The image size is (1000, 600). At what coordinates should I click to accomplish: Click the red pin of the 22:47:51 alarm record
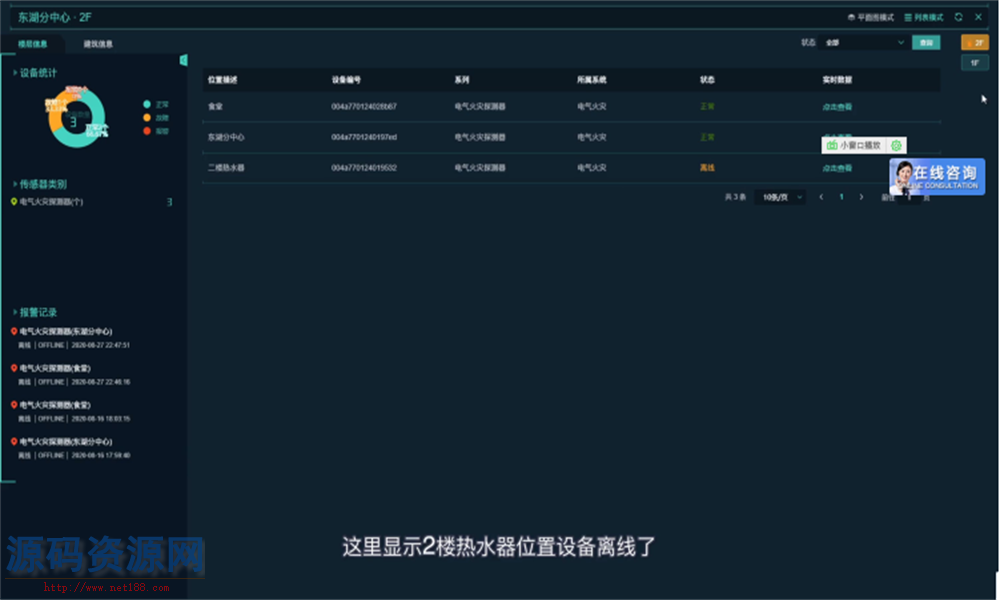(13, 331)
